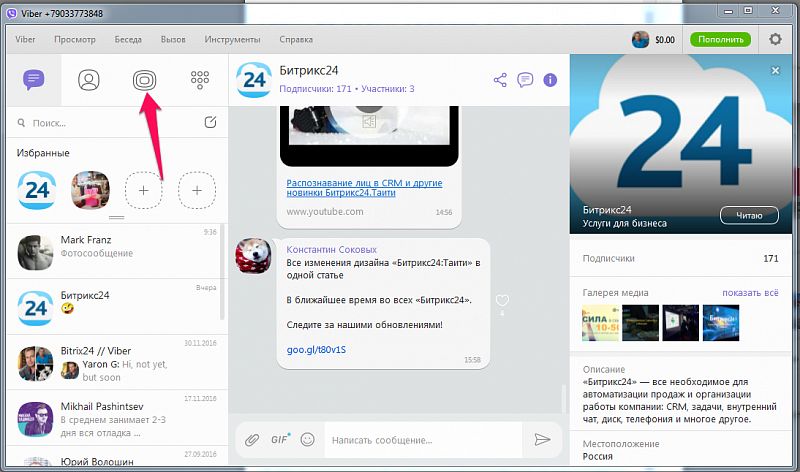Click the Подписчики: 171 header text
The width and height of the screenshot is (800, 472).
[x=315, y=89]
